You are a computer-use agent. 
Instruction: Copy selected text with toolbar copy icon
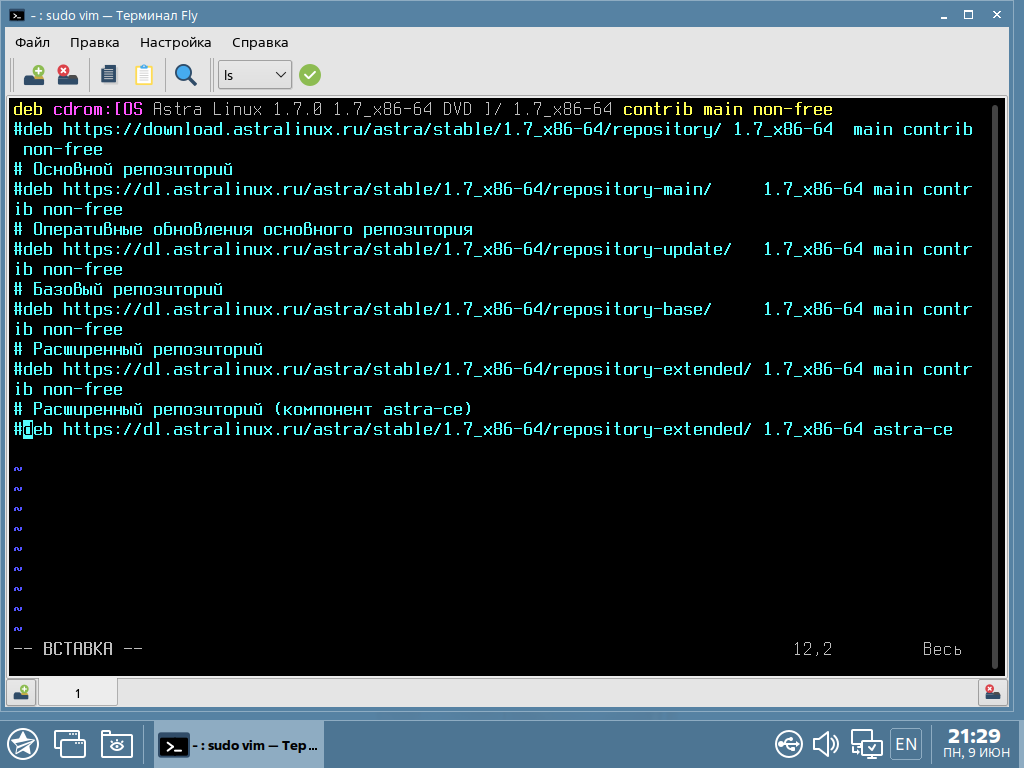pos(108,75)
